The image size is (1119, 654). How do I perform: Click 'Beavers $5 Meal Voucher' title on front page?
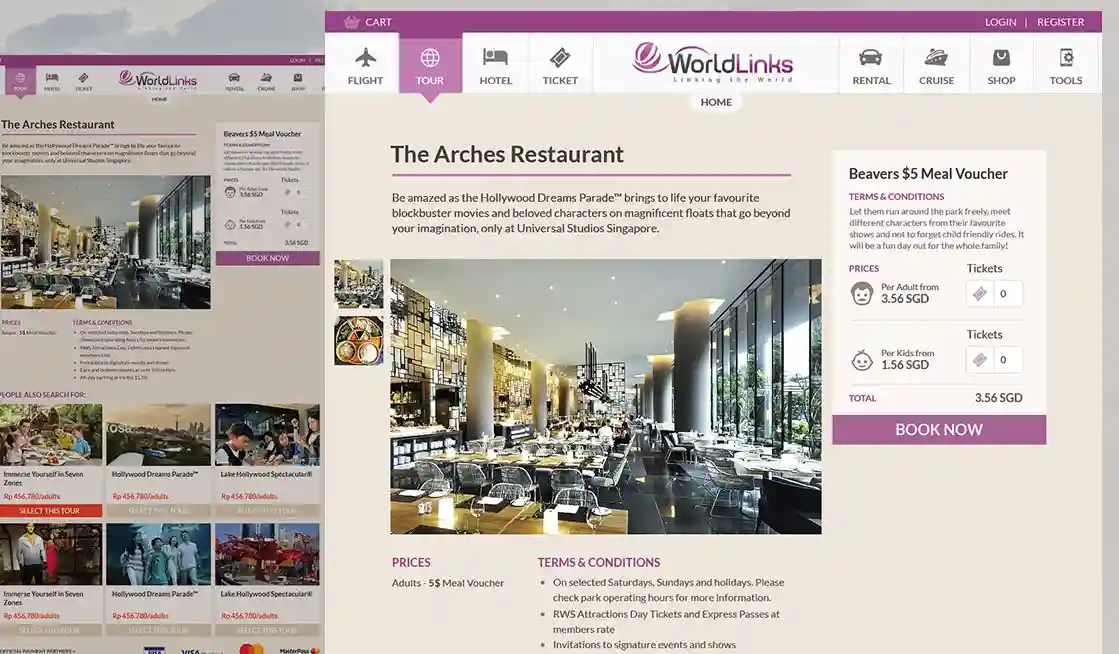pos(928,173)
